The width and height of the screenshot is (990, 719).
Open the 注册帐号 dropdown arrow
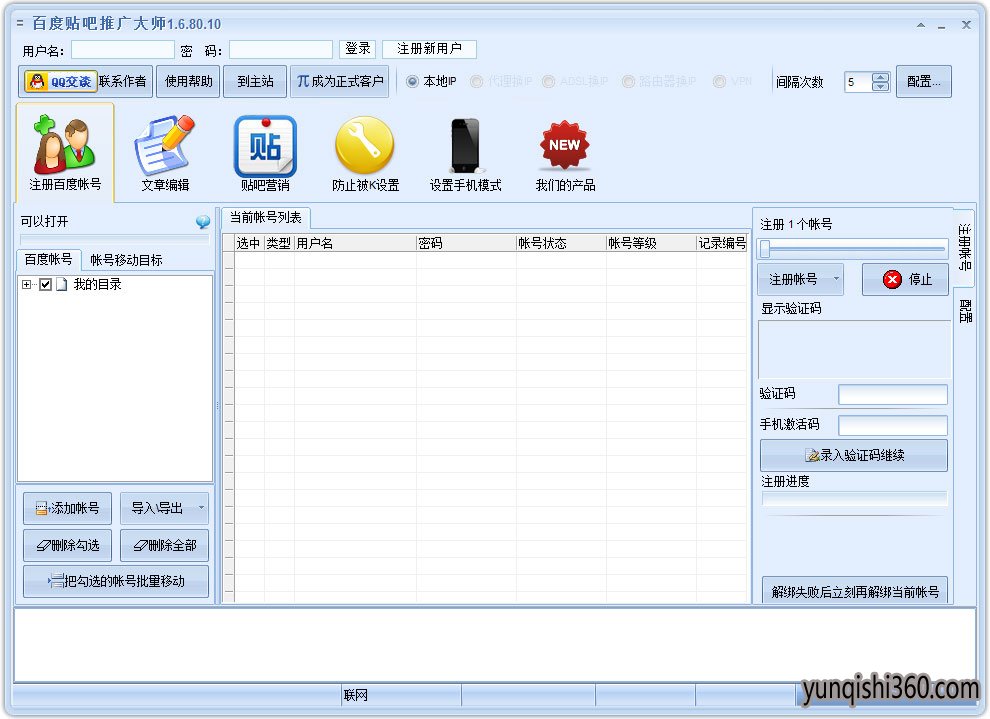(x=836, y=279)
